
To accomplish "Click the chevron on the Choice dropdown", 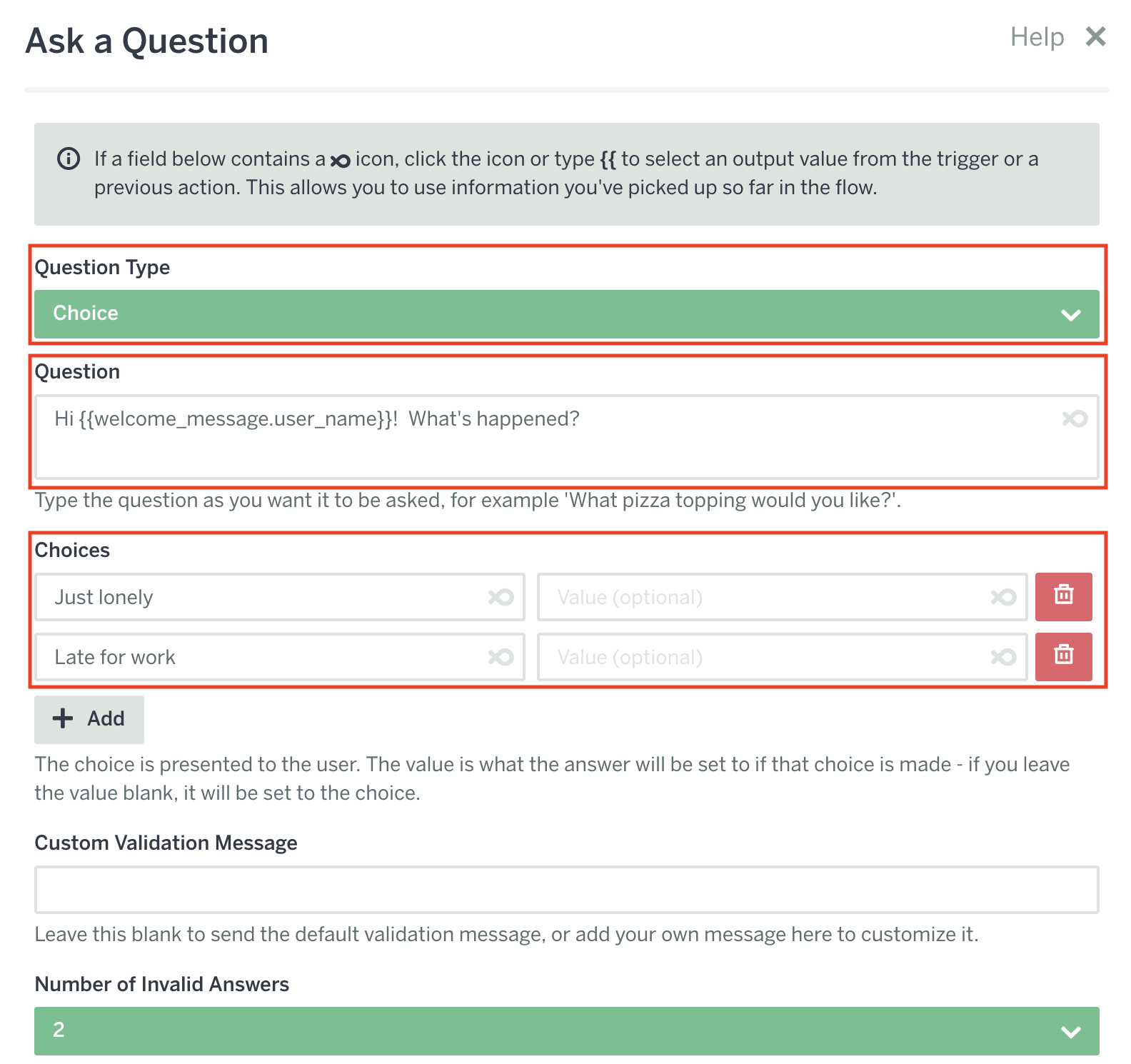I will pyautogui.click(x=1070, y=315).
